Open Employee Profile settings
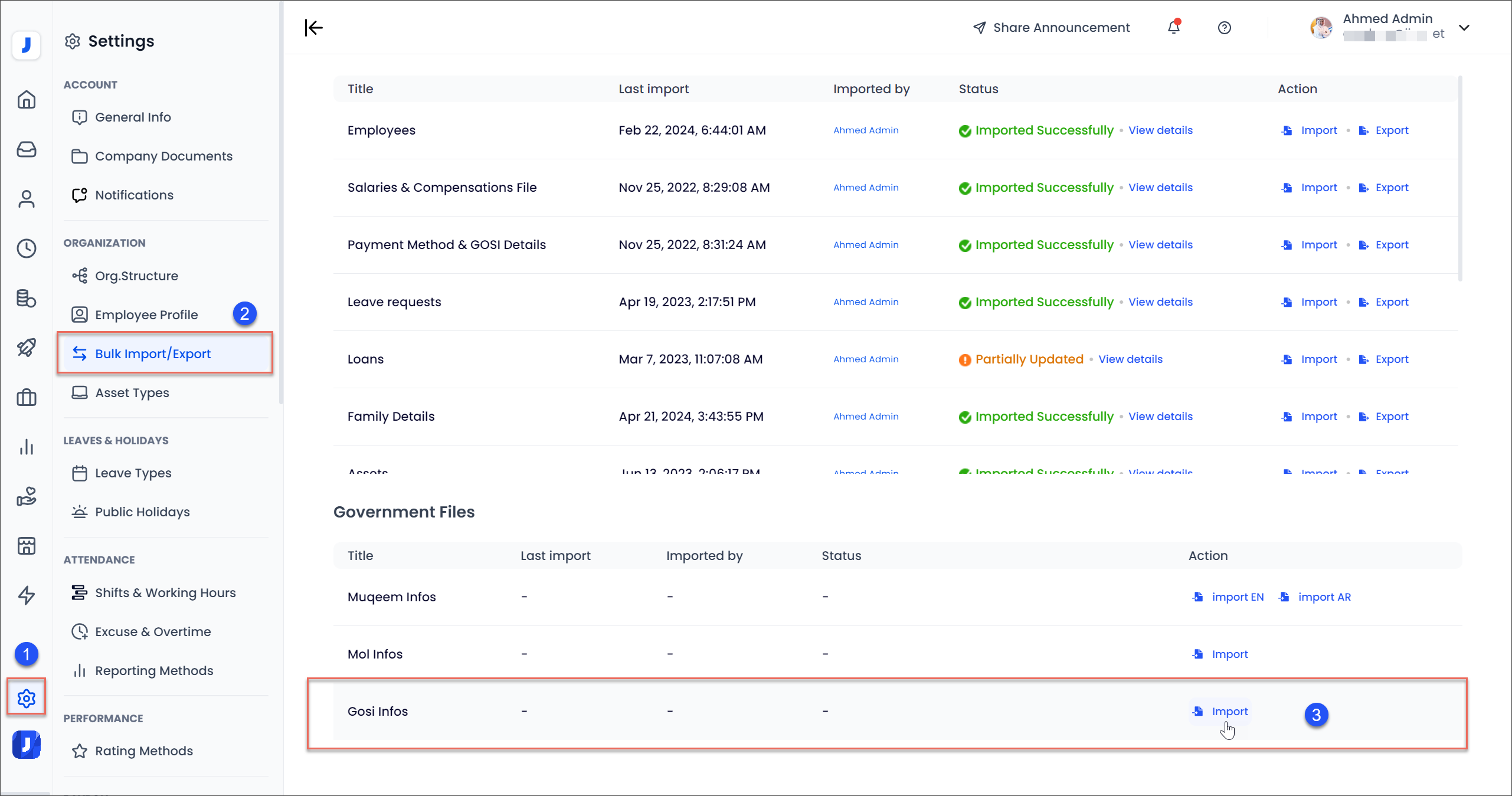 point(146,315)
